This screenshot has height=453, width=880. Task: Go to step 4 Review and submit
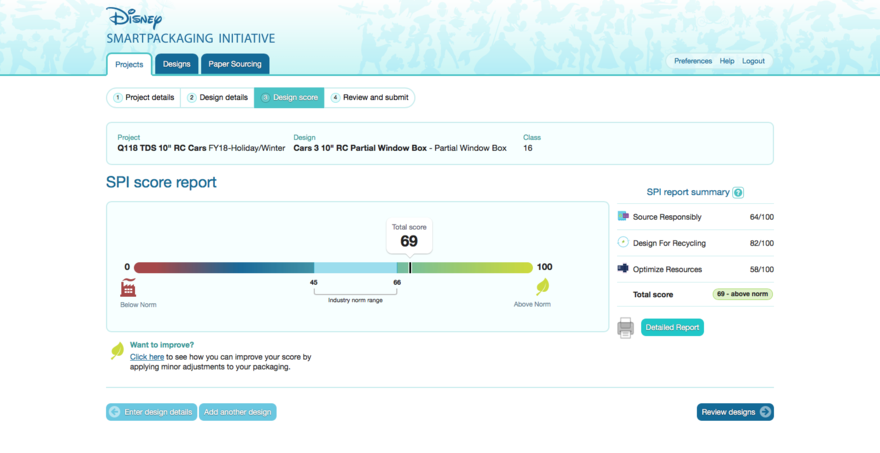pos(369,97)
